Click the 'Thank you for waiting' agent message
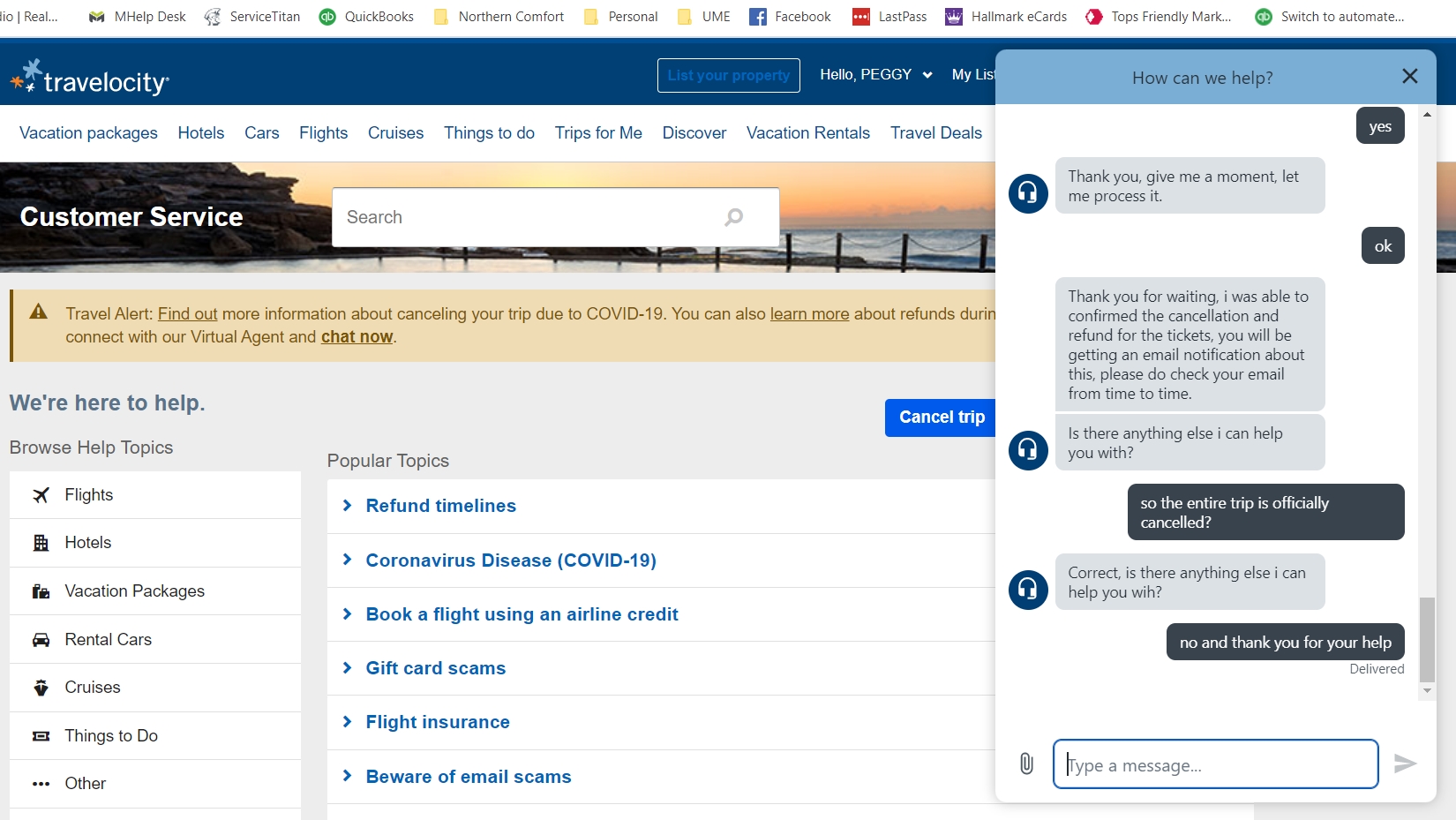Screen dimensions: 1456x820 coord(1190,345)
